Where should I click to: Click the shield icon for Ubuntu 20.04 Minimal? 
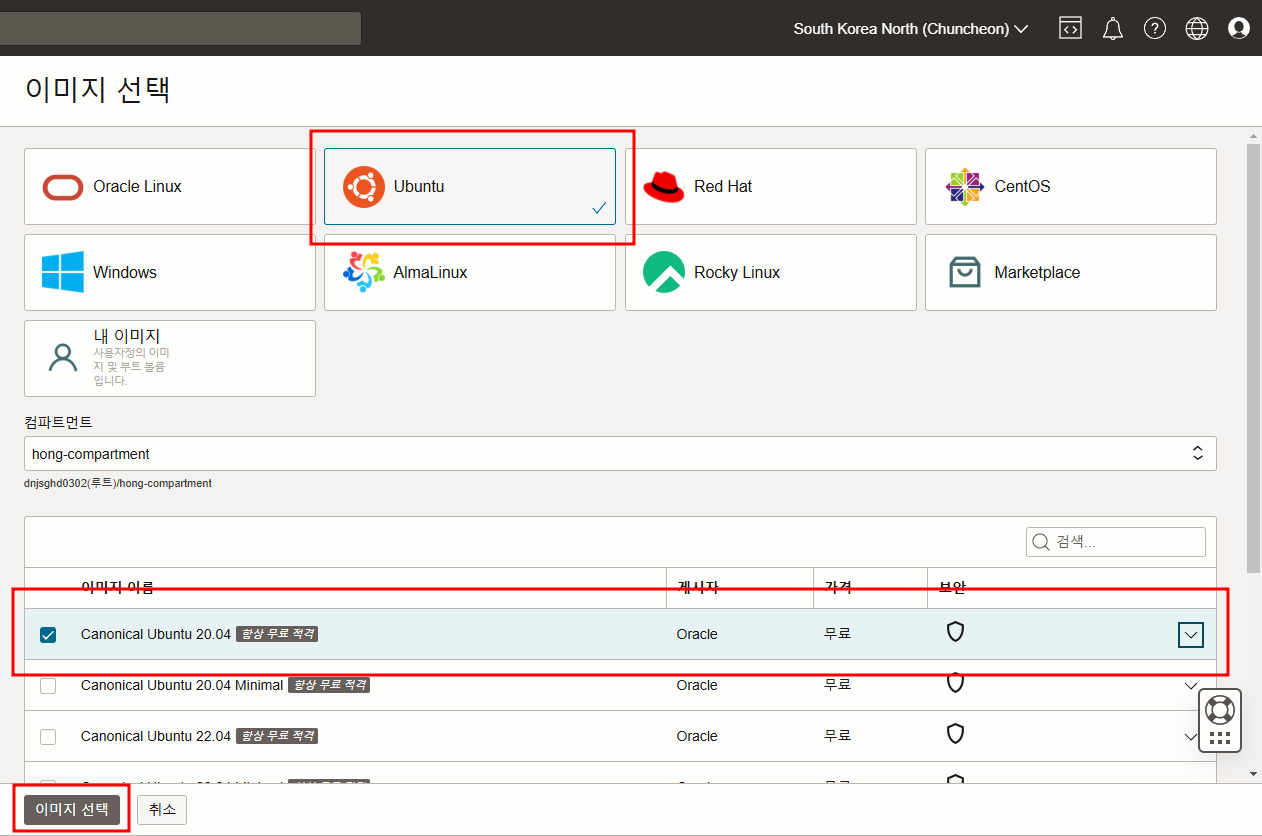[x=955, y=682]
